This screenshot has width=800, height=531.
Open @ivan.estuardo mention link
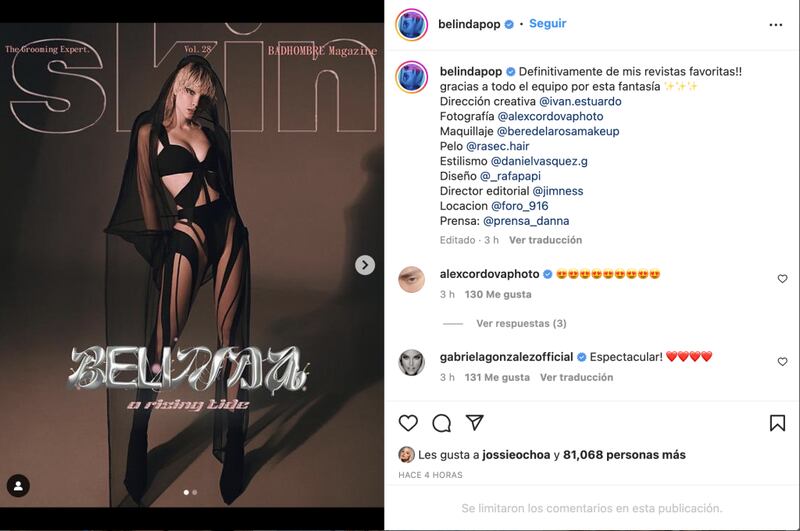[580, 102]
